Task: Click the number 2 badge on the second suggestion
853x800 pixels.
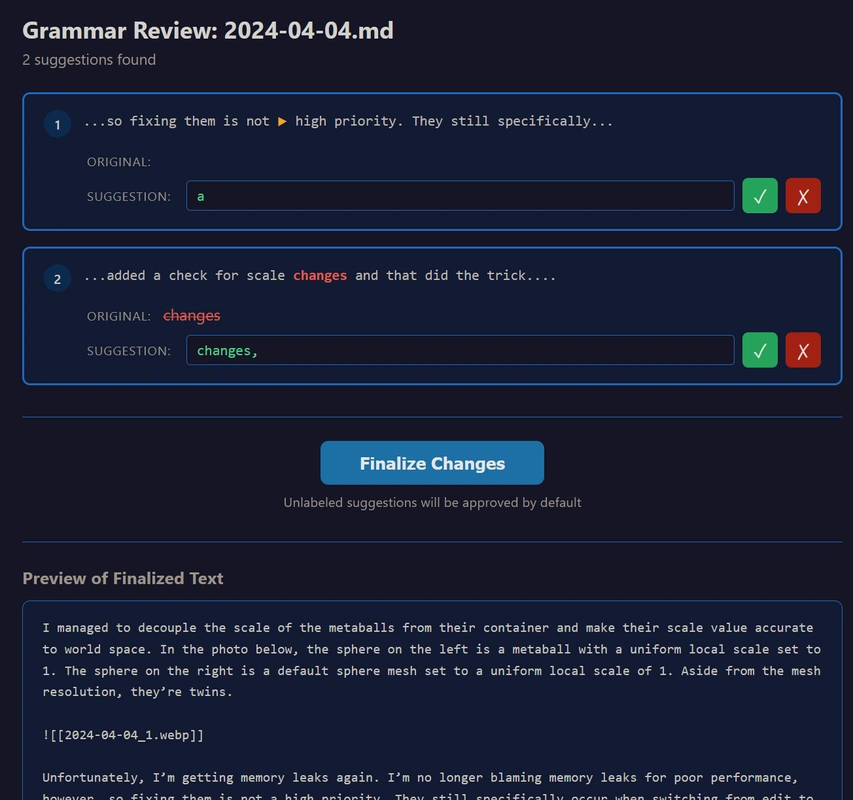Action: (57, 279)
